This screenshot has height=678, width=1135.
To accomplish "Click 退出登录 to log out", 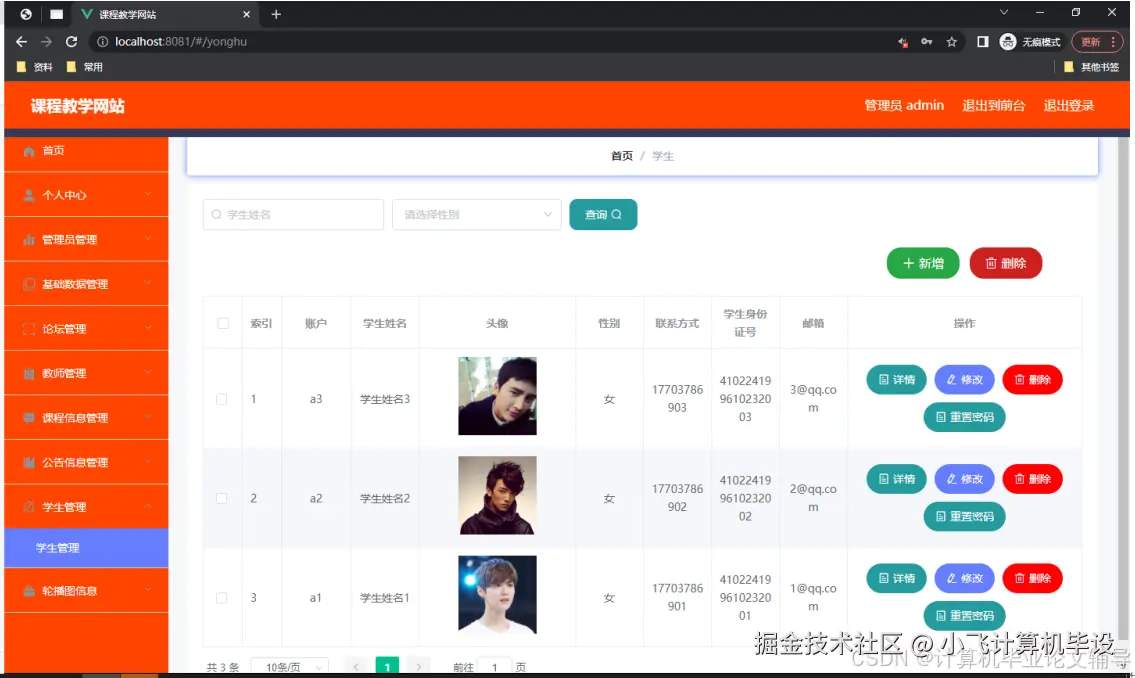I will (x=1069, y=106).
